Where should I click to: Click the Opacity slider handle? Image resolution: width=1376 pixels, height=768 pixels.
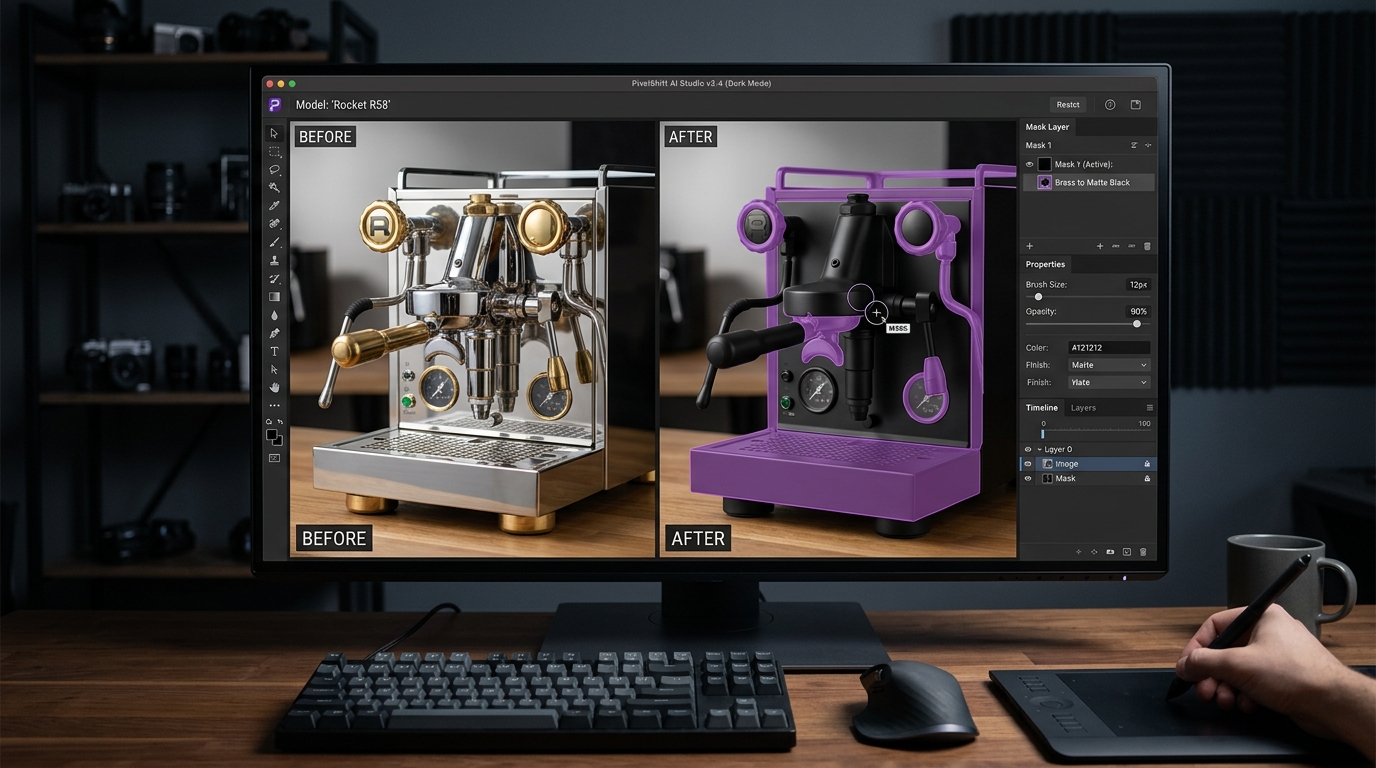tap(1136, 324)
